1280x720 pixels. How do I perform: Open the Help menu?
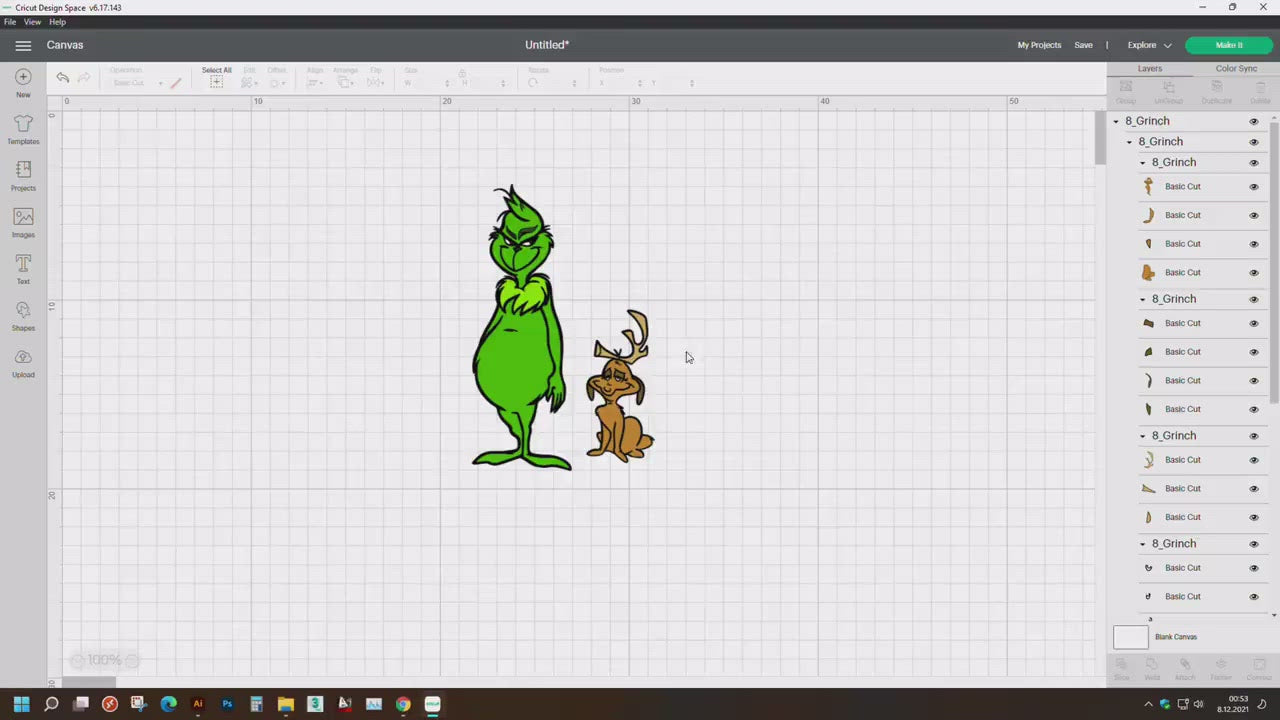tap(57, 22)
